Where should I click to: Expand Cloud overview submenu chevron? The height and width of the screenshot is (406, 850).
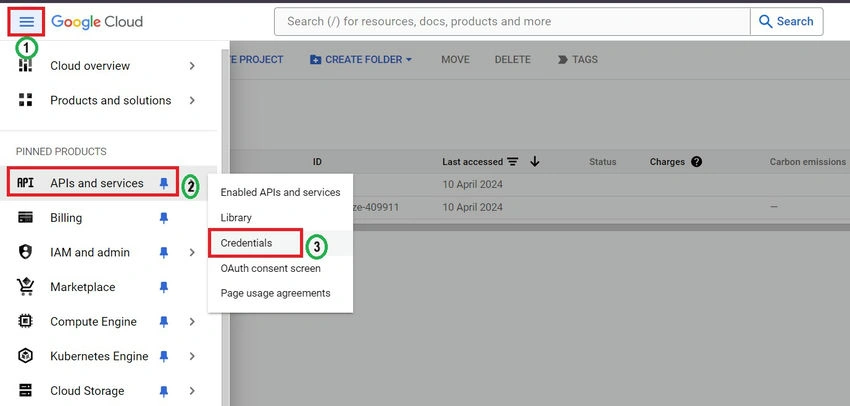192,66
